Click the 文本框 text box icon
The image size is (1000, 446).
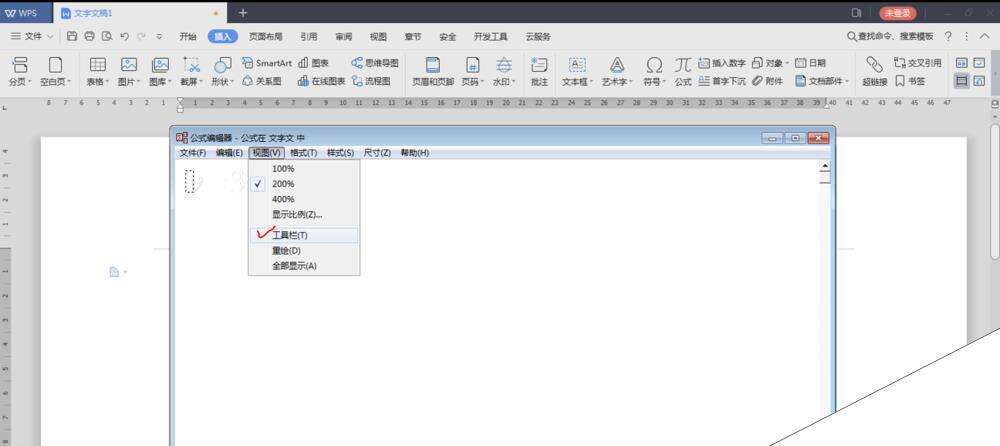click(x=577, y=64)
